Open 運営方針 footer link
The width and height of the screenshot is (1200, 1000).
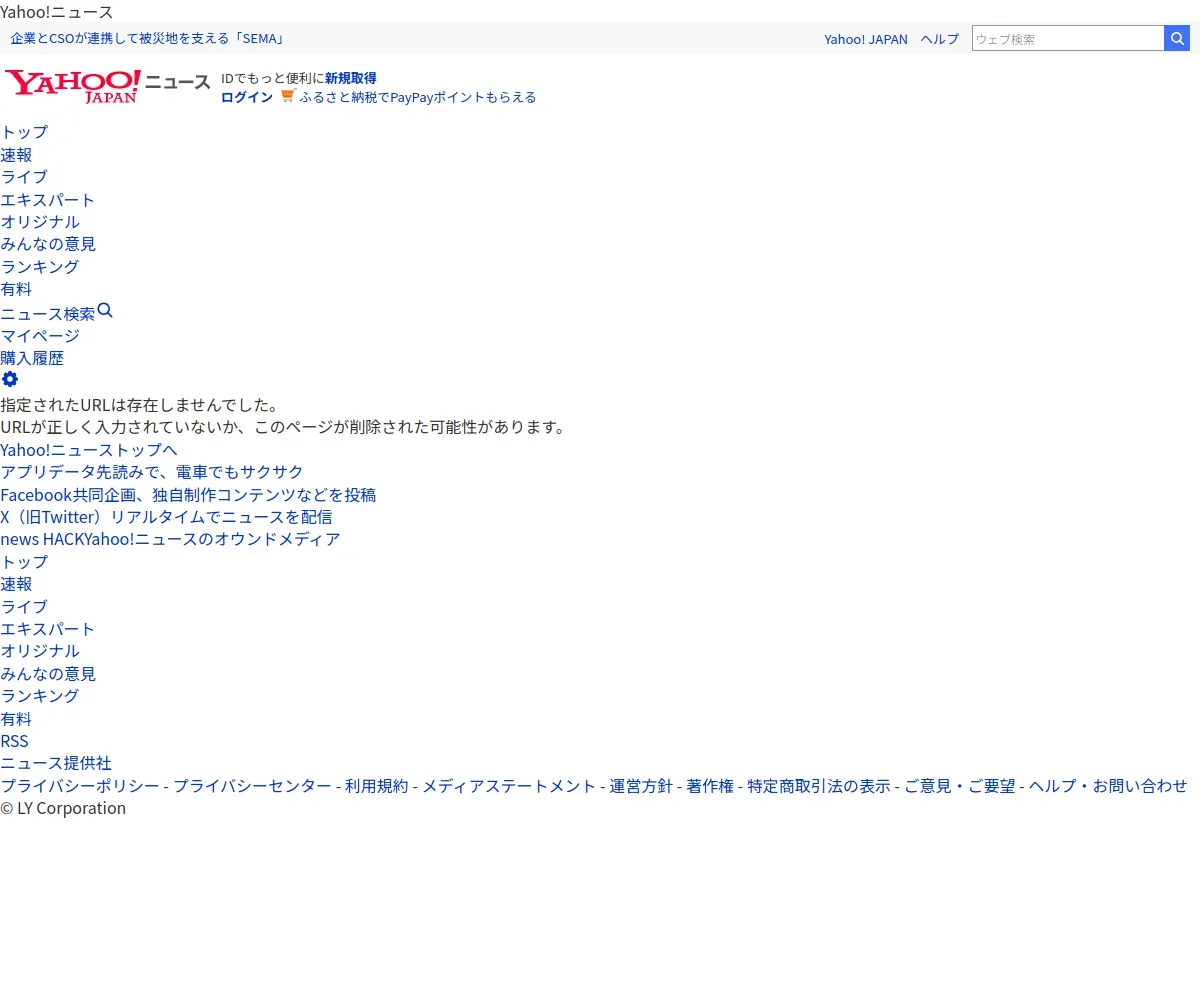[x=642, y=786]
